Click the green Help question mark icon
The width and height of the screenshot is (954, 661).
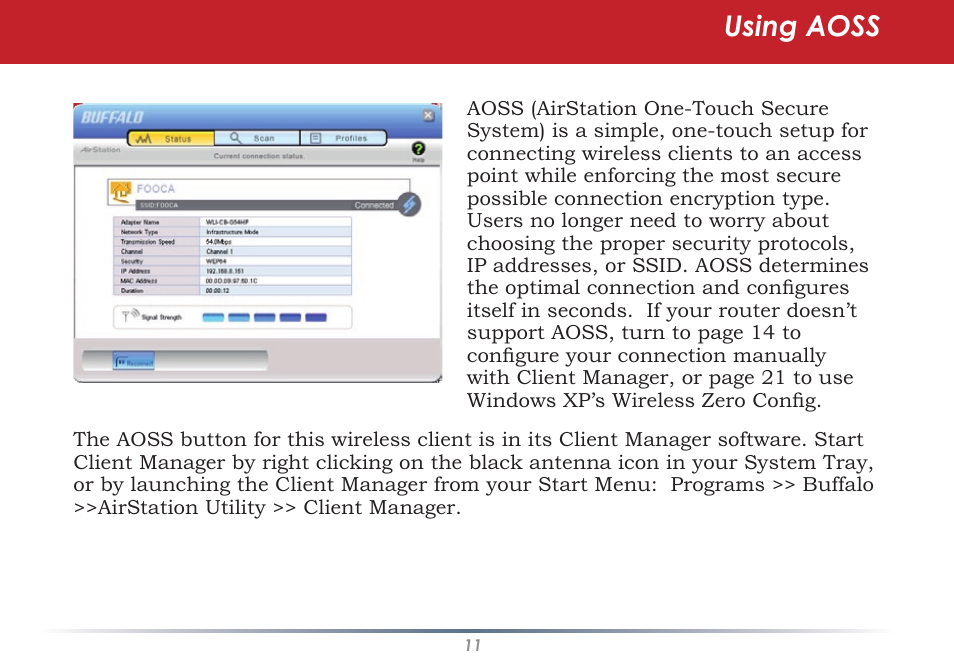[418, 149]
